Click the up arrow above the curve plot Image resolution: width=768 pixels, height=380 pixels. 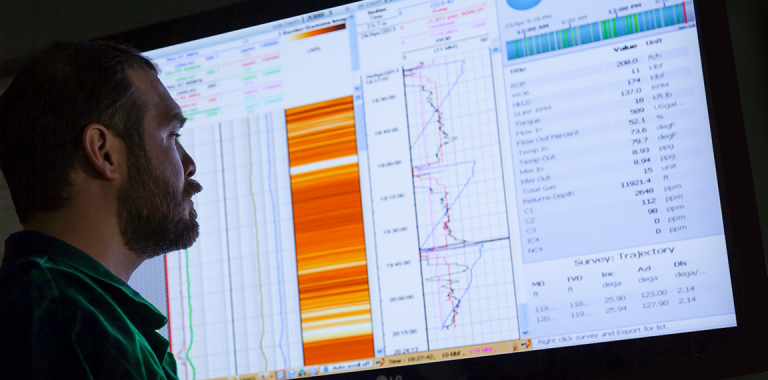[x=495, y=49]
